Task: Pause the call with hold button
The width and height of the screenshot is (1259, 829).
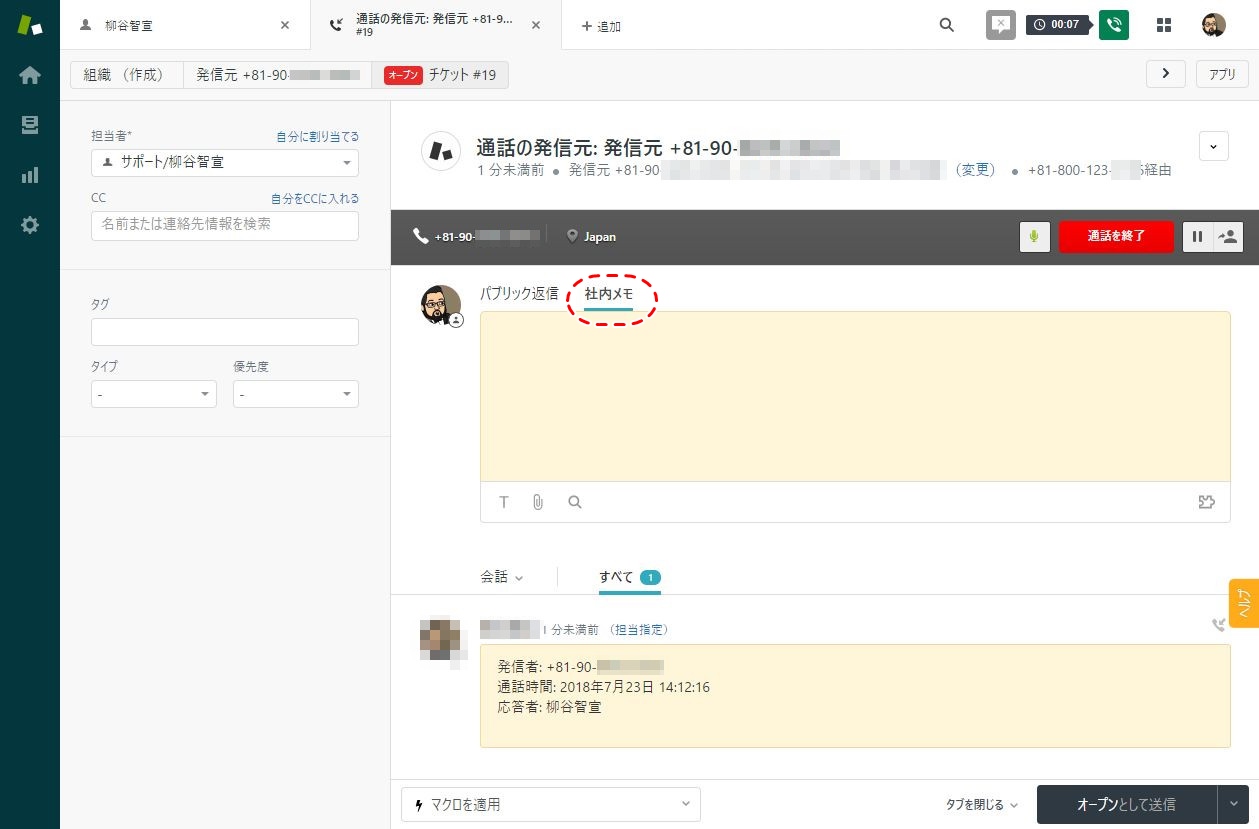Action: (x=1198, y=237)
